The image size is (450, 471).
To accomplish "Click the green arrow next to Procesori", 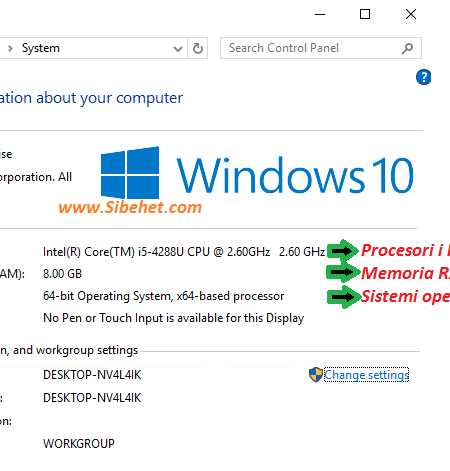I will [x=343, y=250].
